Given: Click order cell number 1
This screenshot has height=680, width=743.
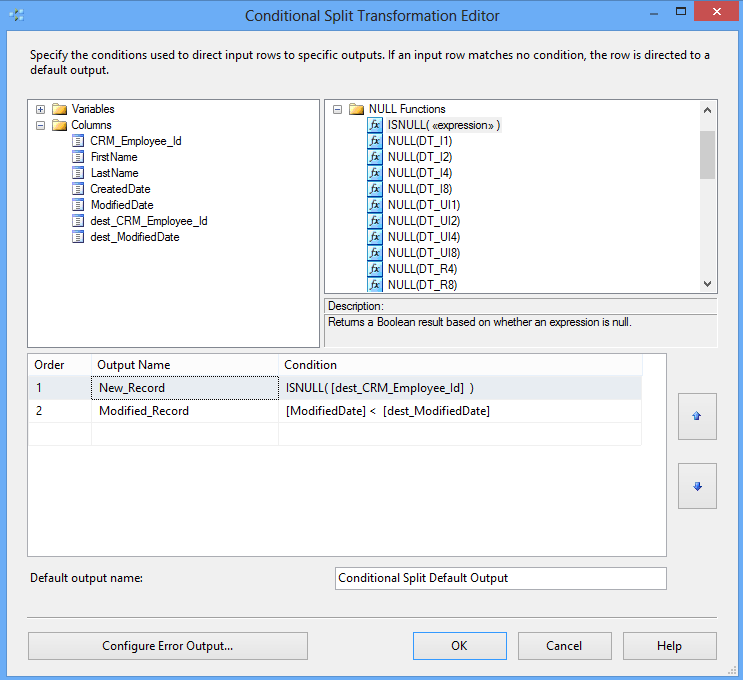Looking at the screenshot, I should (60, 388).
